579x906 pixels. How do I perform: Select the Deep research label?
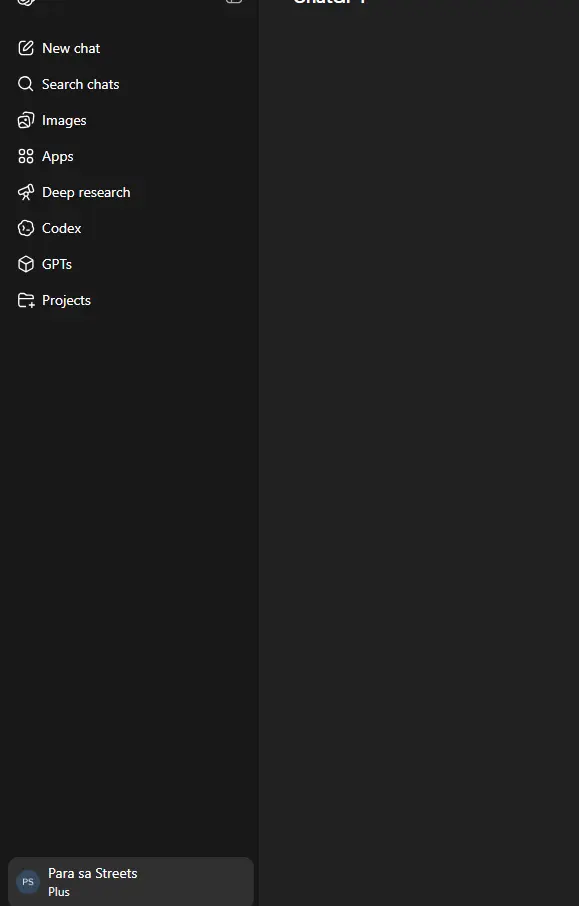coord(86,192)
